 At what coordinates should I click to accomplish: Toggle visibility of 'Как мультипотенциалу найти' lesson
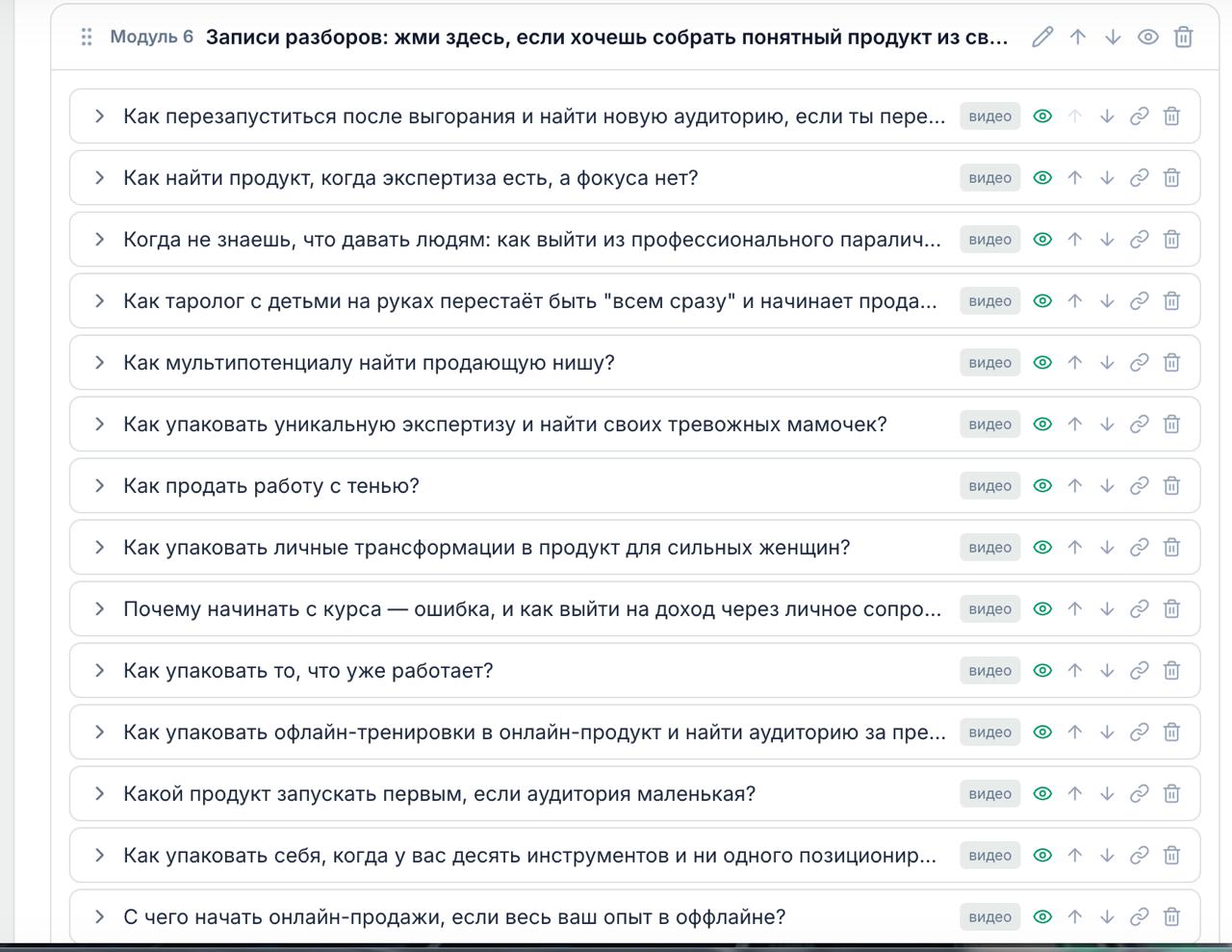click(1042, 363)
